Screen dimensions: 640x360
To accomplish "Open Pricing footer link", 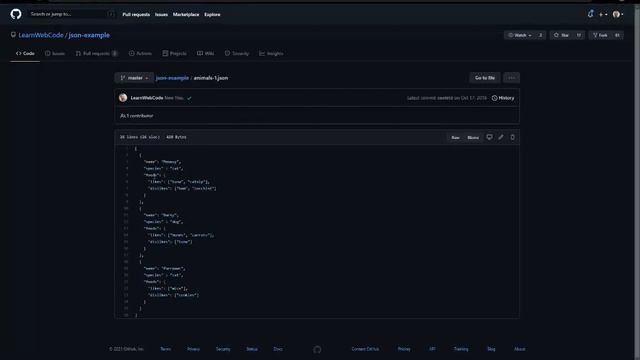I will point(404,349).
